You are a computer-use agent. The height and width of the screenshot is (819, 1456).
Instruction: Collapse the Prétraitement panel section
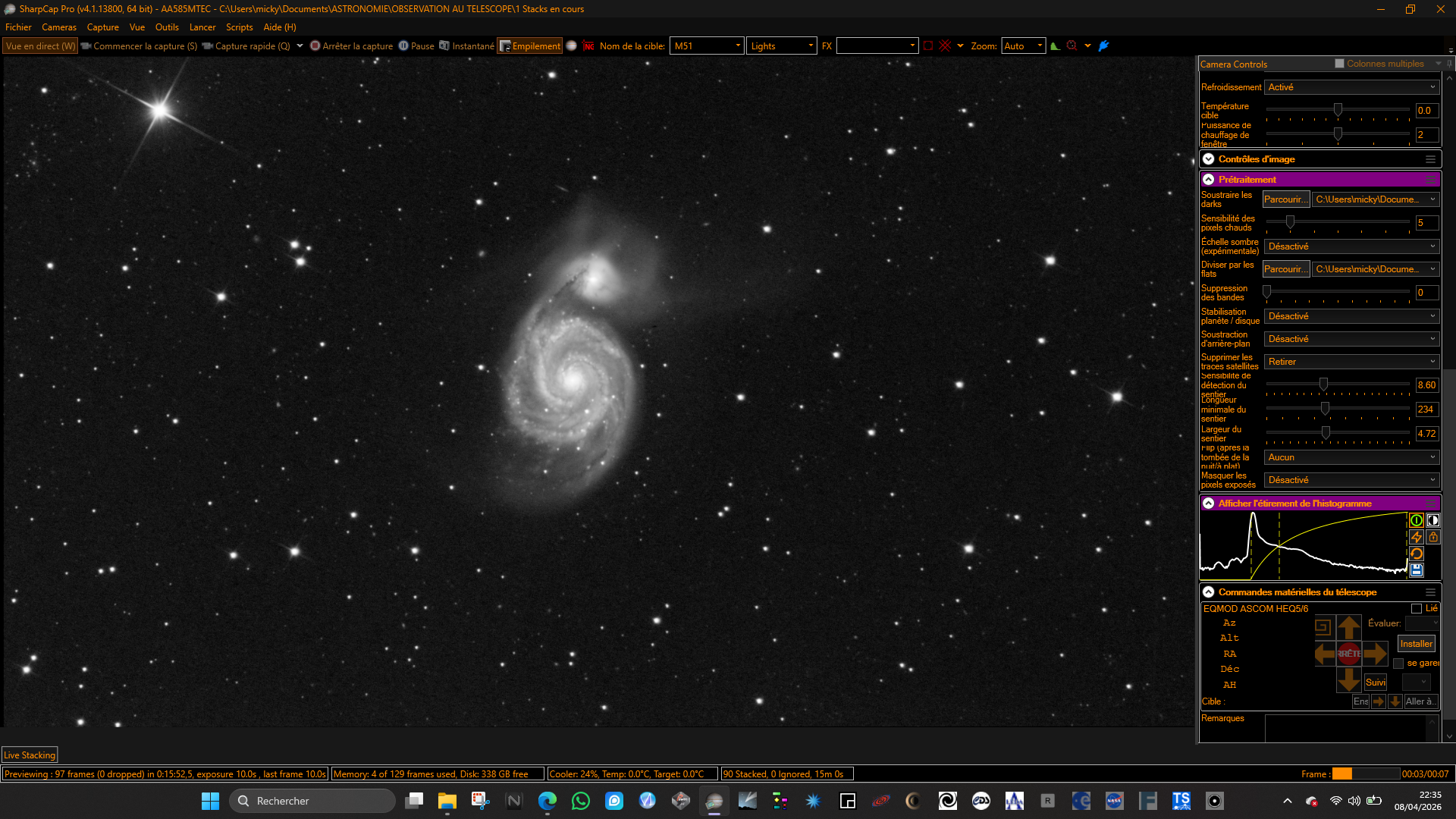coord(1209,180)
